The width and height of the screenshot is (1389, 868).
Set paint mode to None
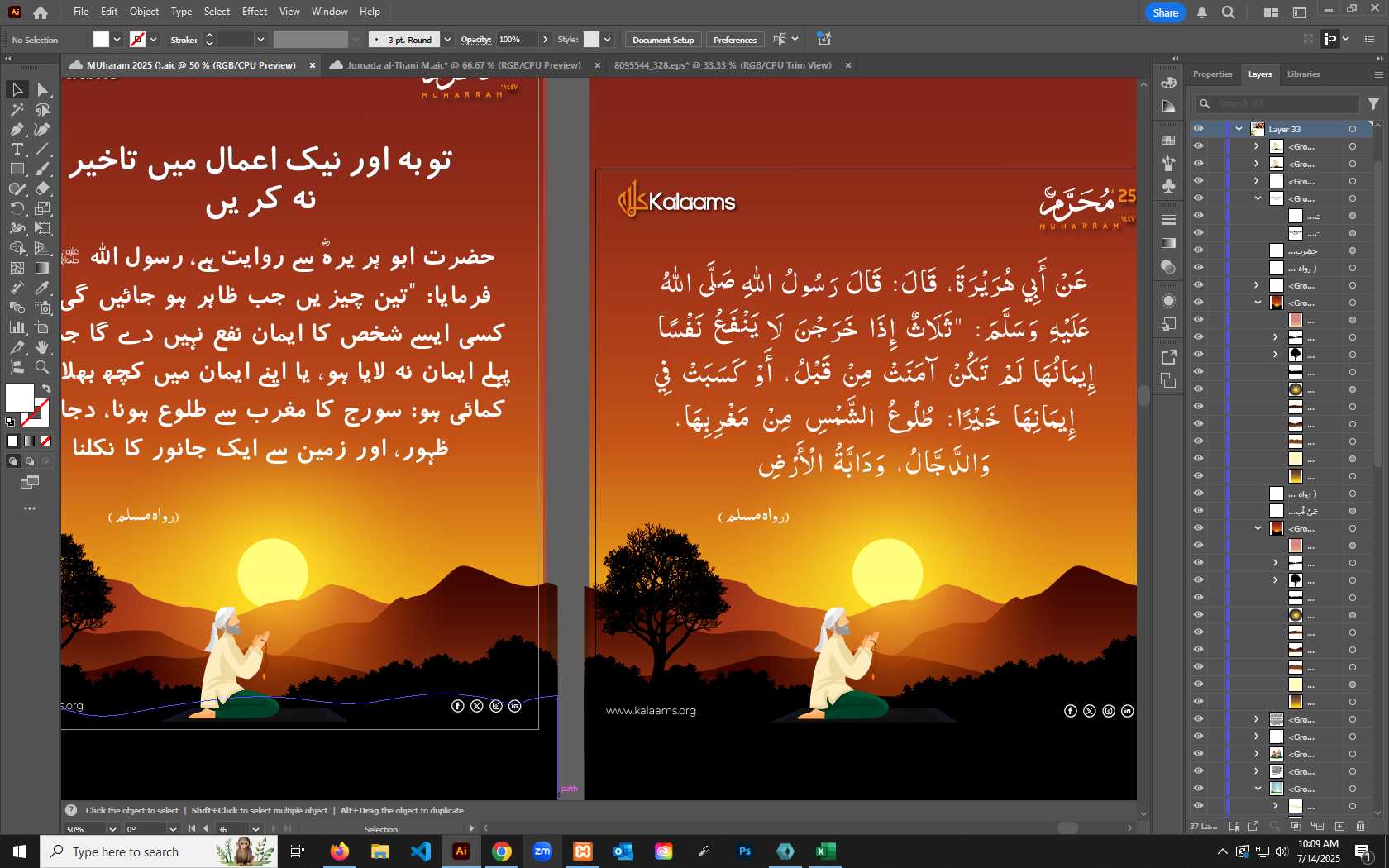pos(46,441)
